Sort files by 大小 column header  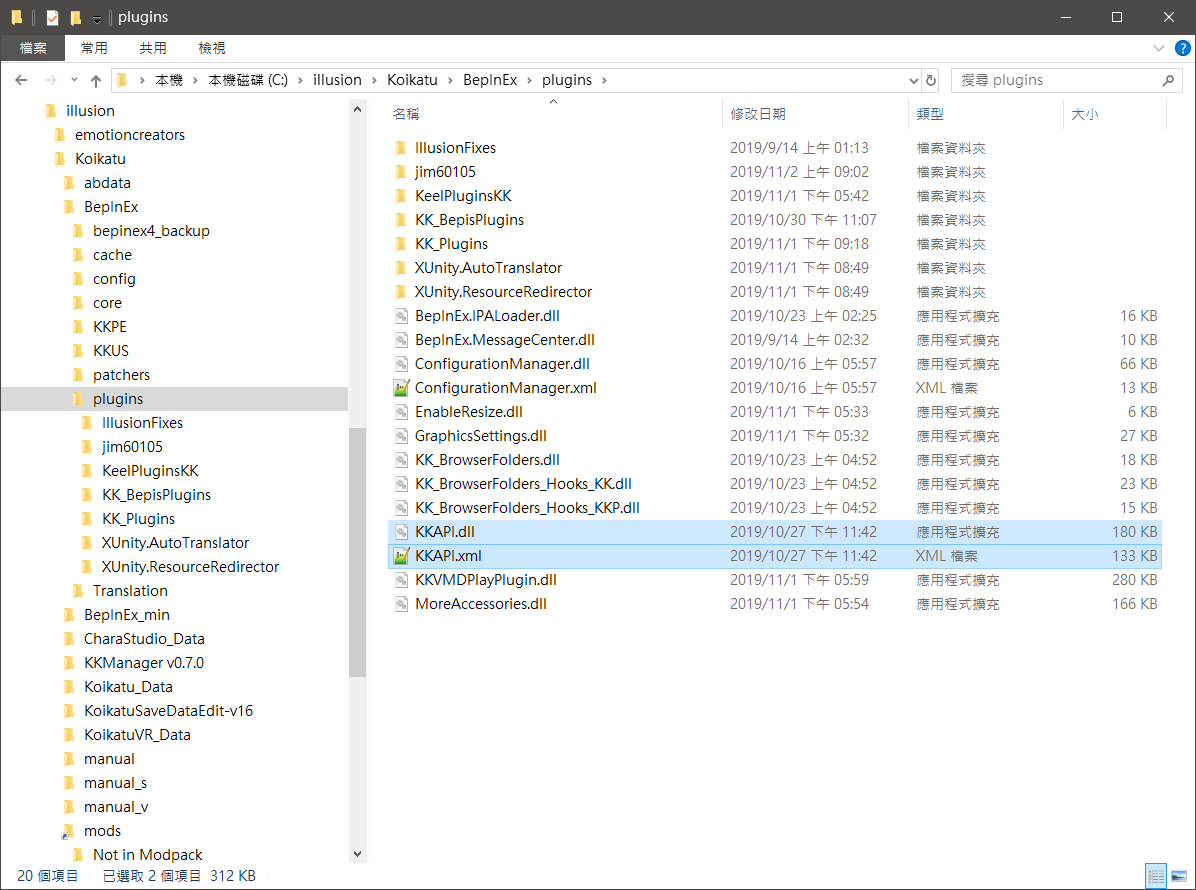point(1085,114)
